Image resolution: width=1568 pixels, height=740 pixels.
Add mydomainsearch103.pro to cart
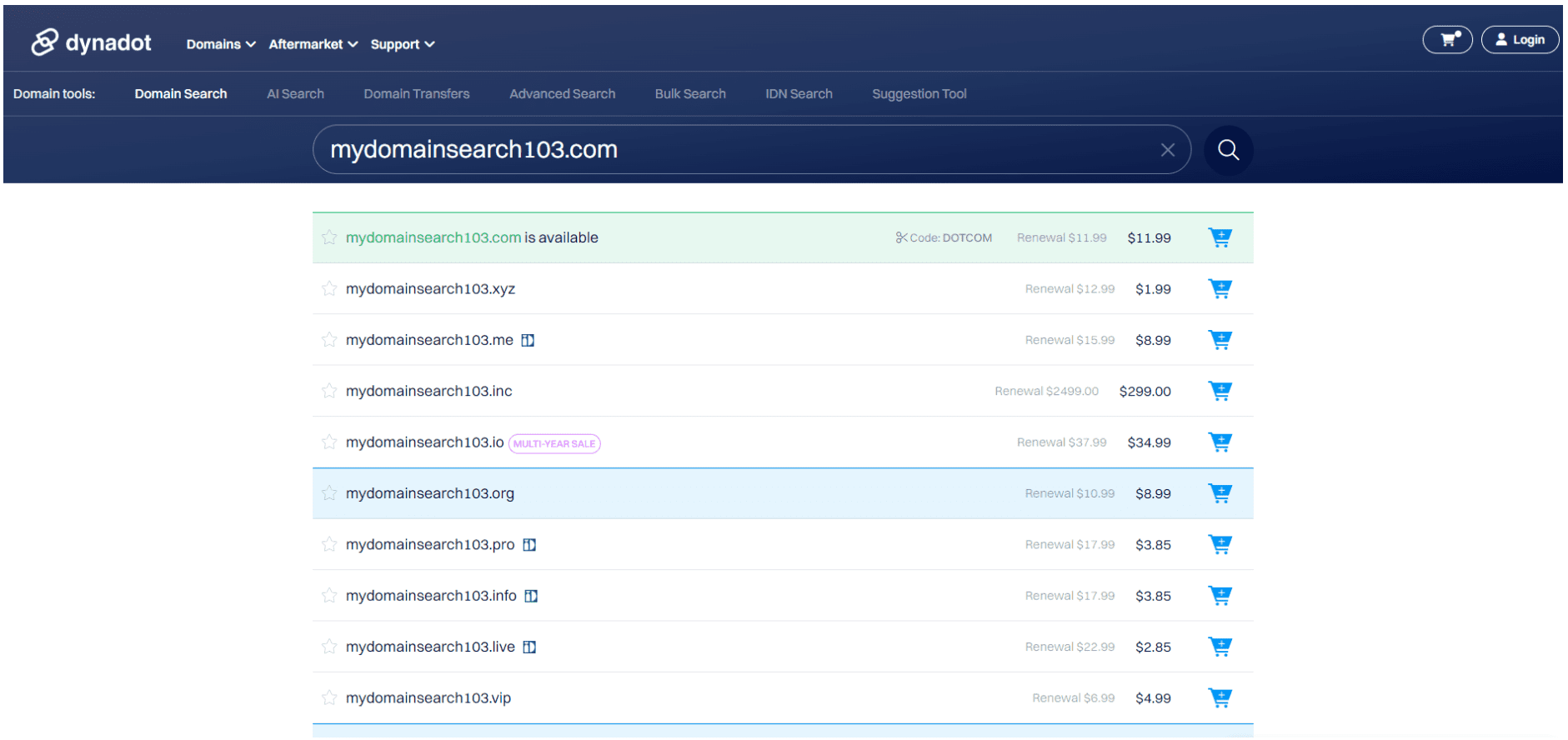pos(1220,545)
